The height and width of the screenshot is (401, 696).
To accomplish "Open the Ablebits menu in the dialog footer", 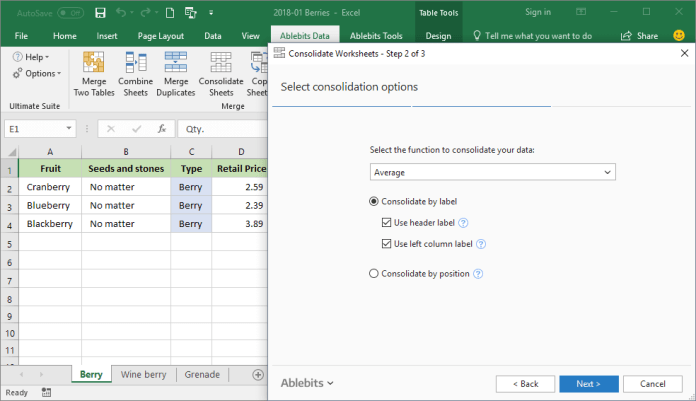I will (x=307, y=383).
